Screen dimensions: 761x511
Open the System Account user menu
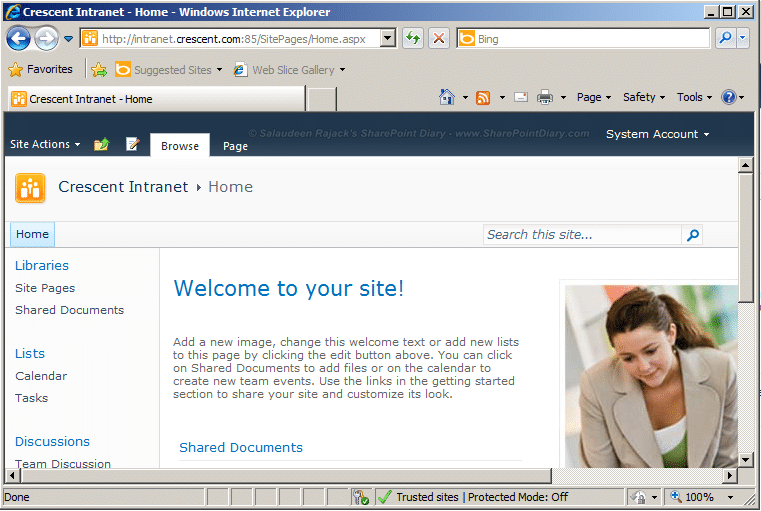[657, 134]
